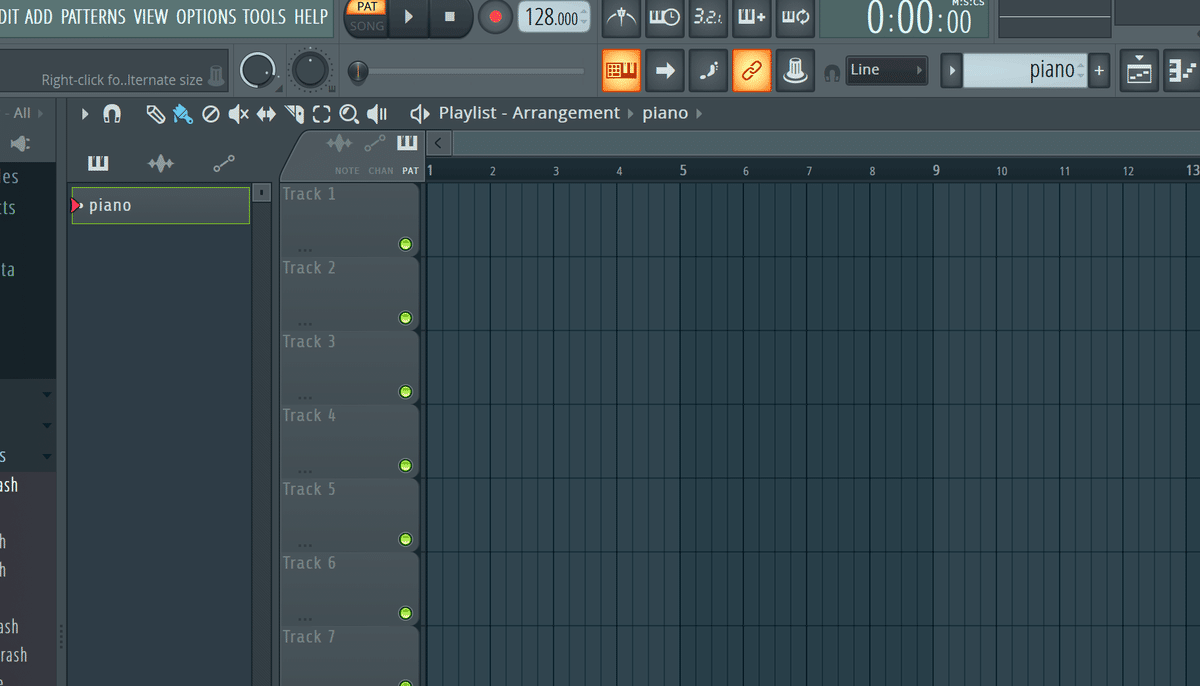This screenshot has width=1200, height=686.
Task: Enable overdub/blend recording icon
Action: (753, 17)
